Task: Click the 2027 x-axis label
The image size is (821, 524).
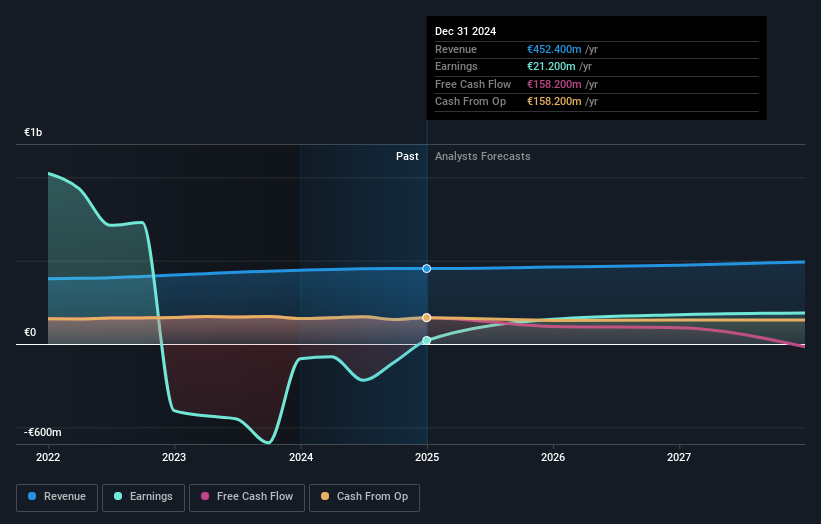Action: pos(679,457)
